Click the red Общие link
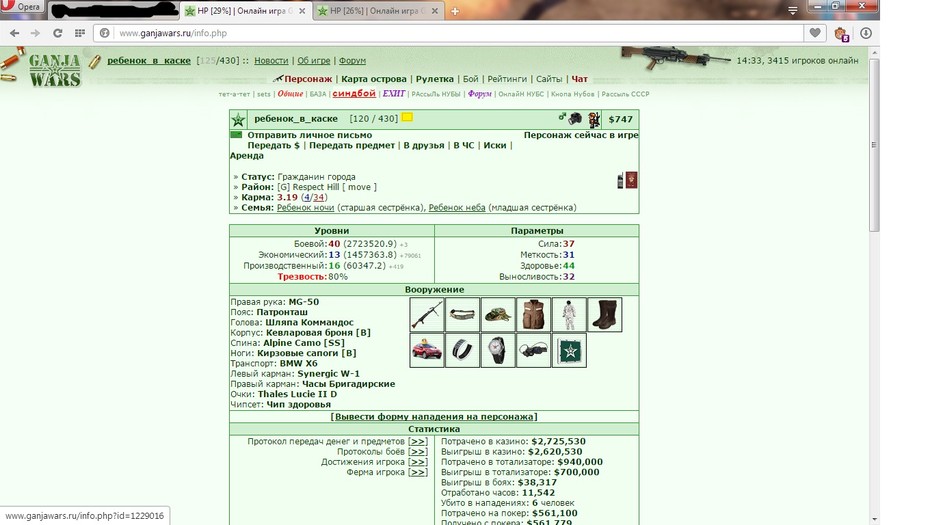 coord(290,94)
